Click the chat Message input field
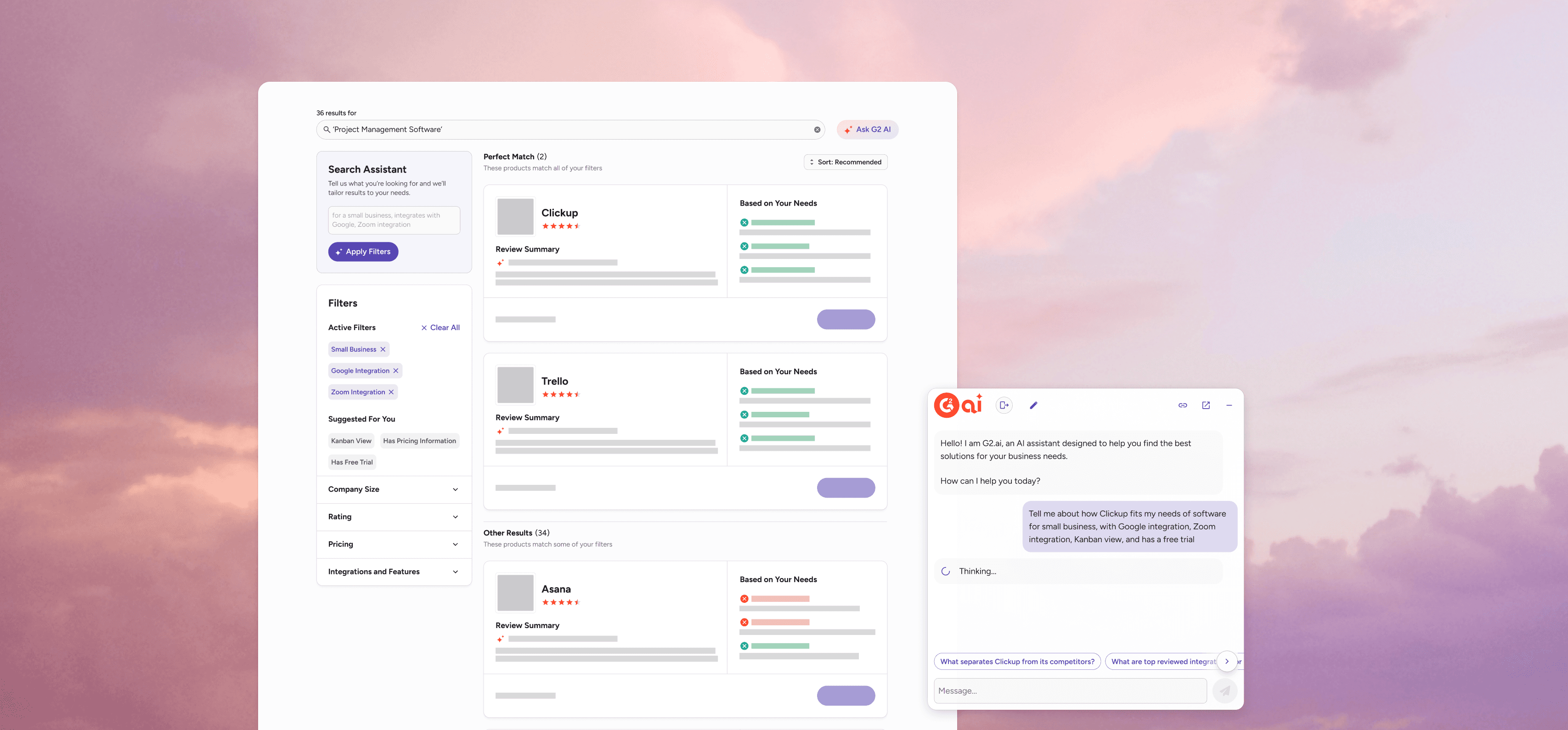 (x=1070, y=691)
